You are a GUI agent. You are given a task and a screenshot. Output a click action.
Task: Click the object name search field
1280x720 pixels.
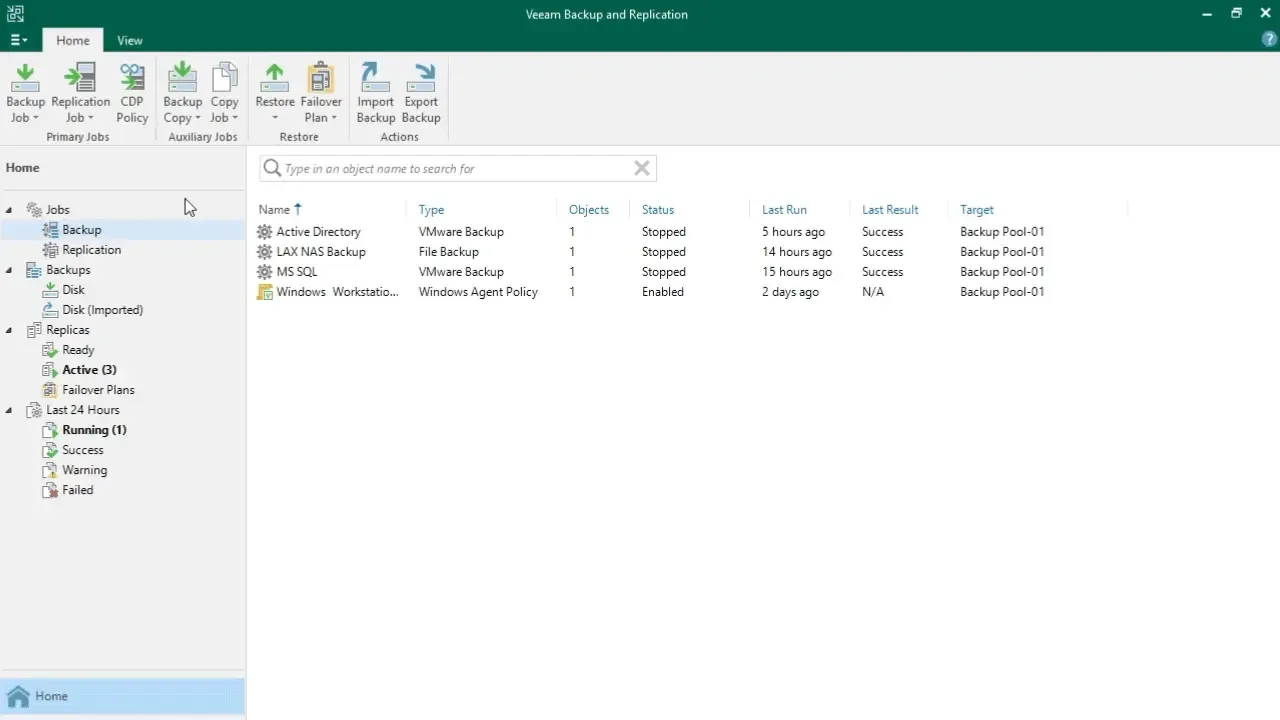point(450,168)
